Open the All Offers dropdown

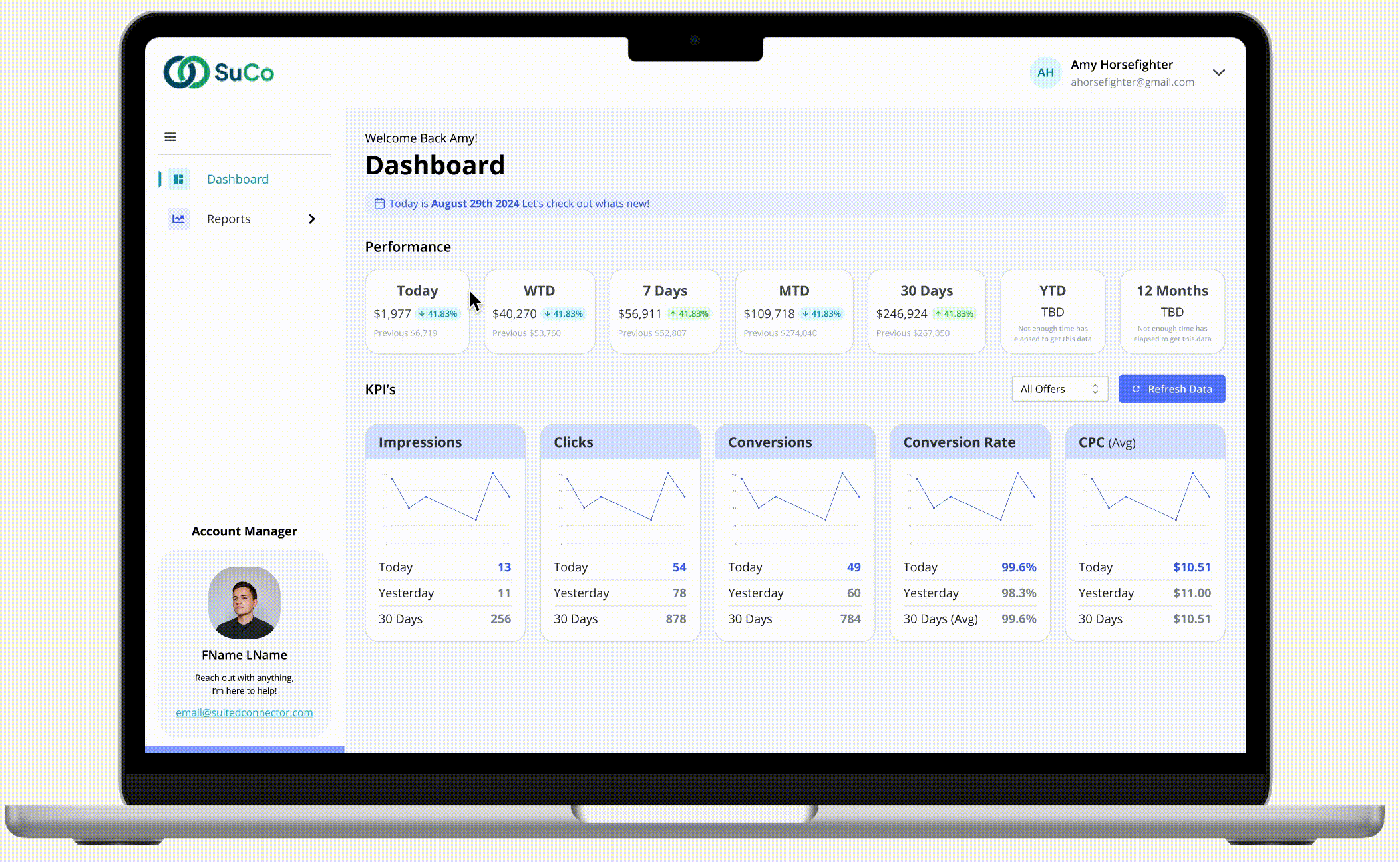[x=1060, y=389]
